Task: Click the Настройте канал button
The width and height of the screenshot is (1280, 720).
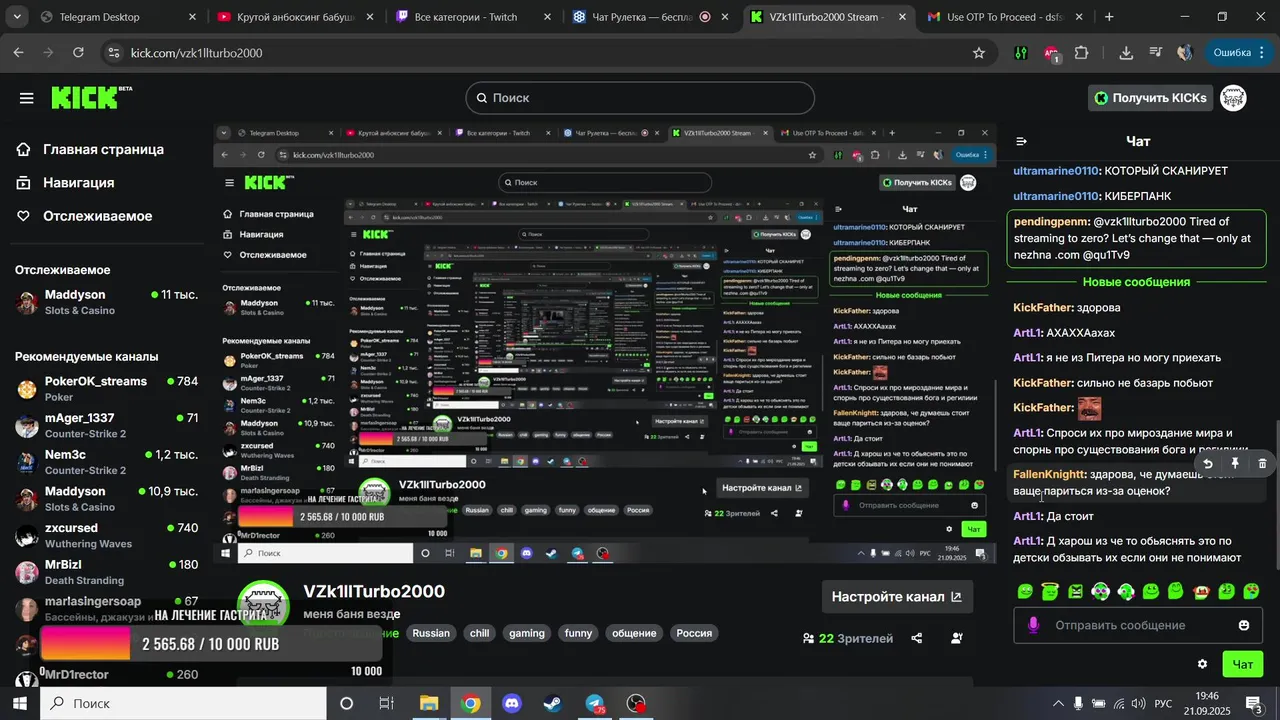Action: [897, 597]
